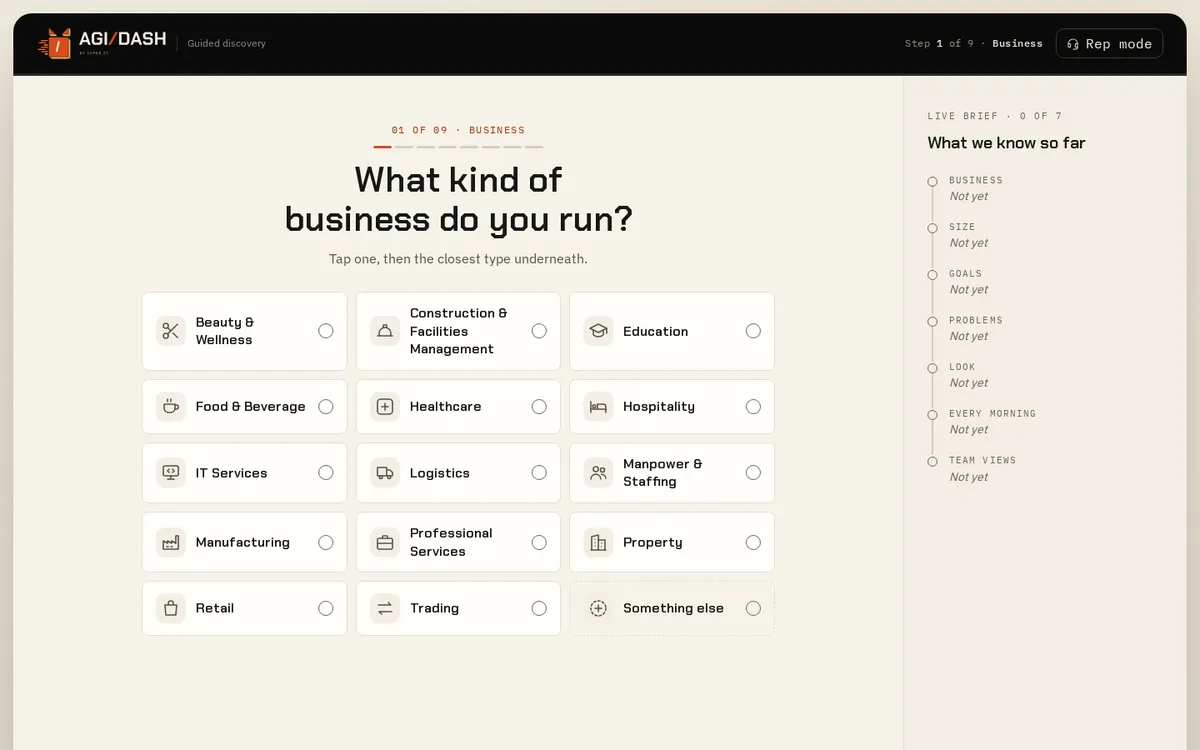Click the headset icon in Rep mode
Image resolution: width=1200 pixels, height=750 pixels.
(x=1073, y=44)
